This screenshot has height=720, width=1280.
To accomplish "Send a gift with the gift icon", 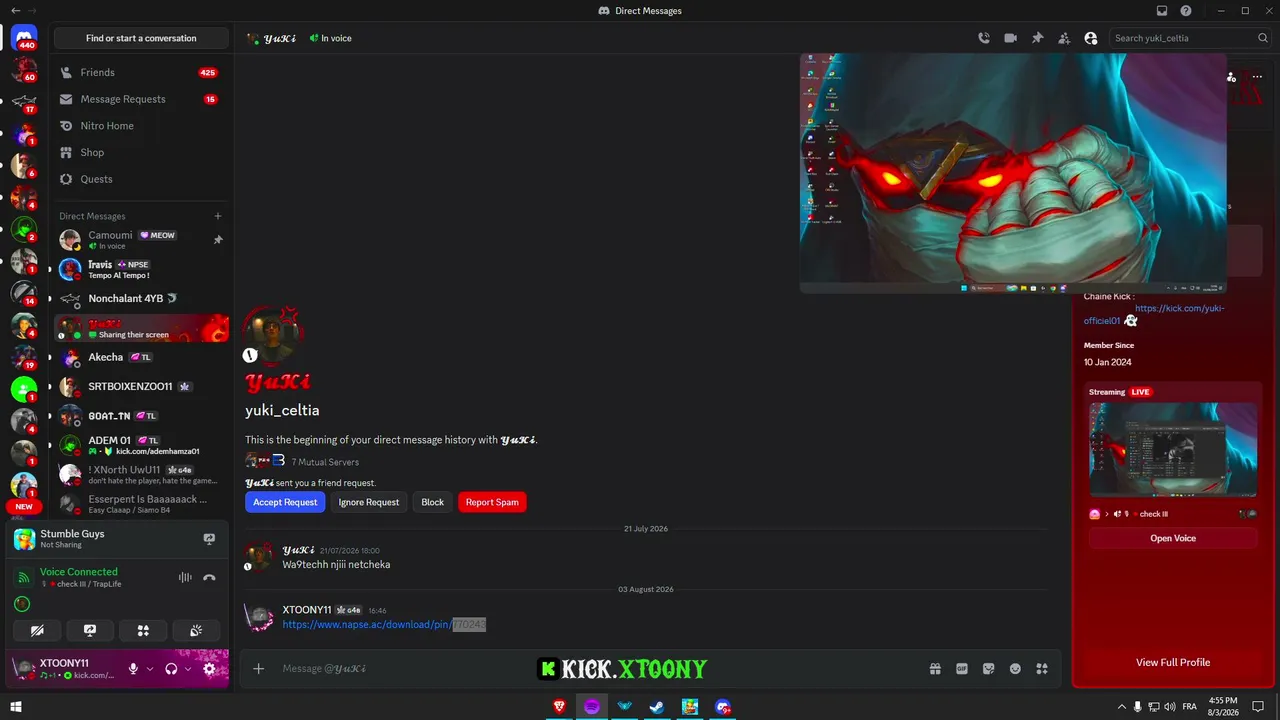I will tap(935, 668).
